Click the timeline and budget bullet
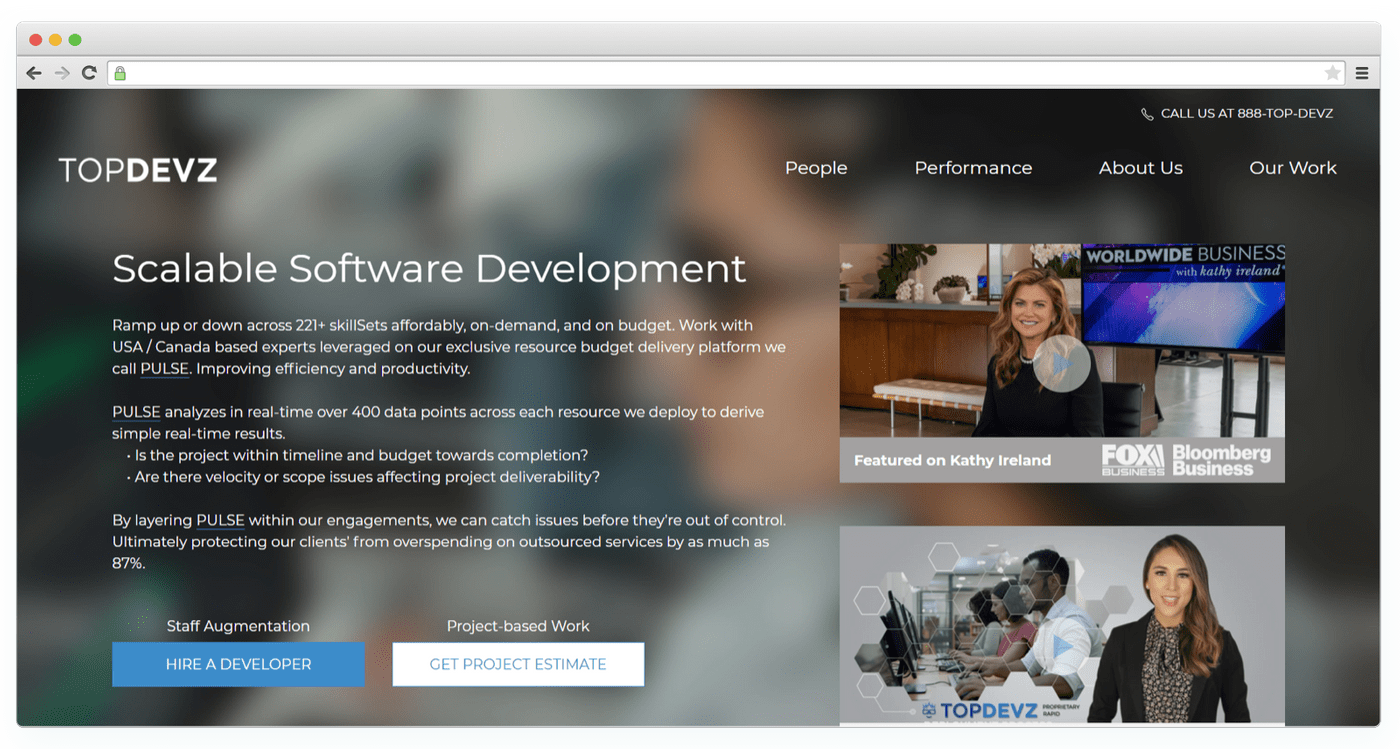1400x749 pixels. pos(357,455)
